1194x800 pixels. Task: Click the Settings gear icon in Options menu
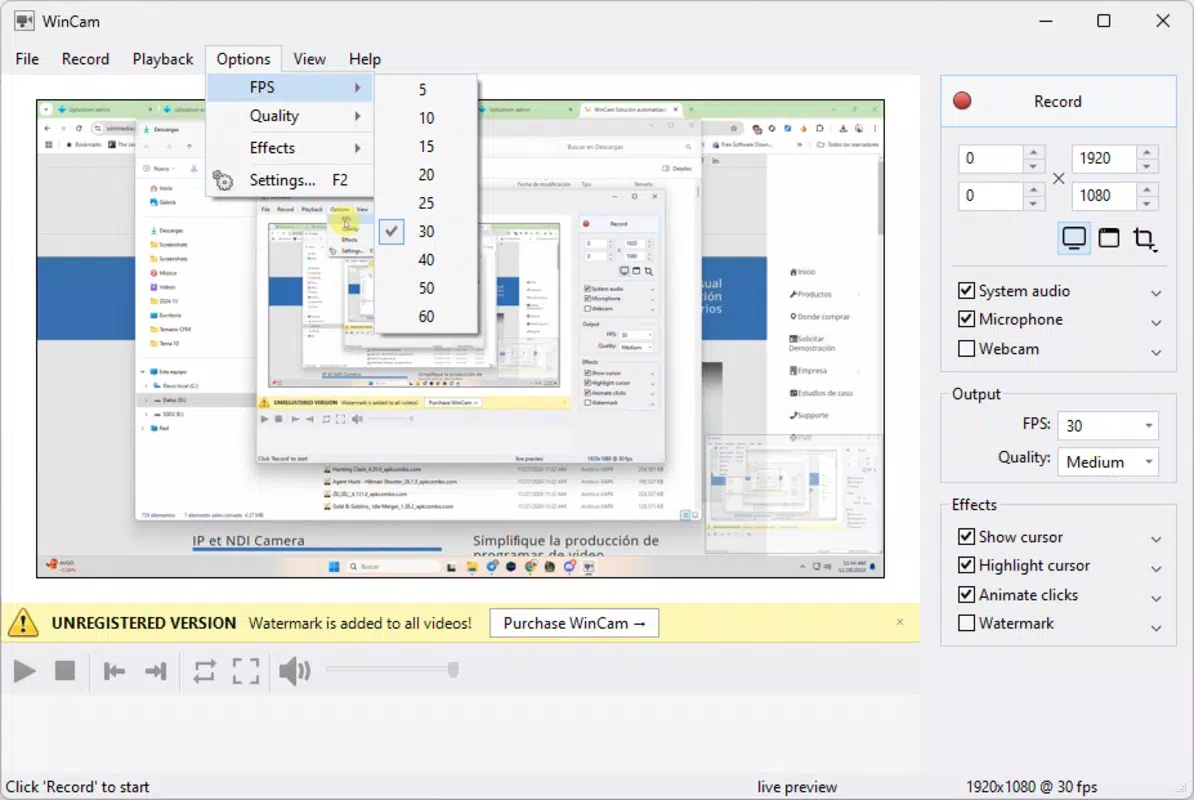[x=222, y=180]
